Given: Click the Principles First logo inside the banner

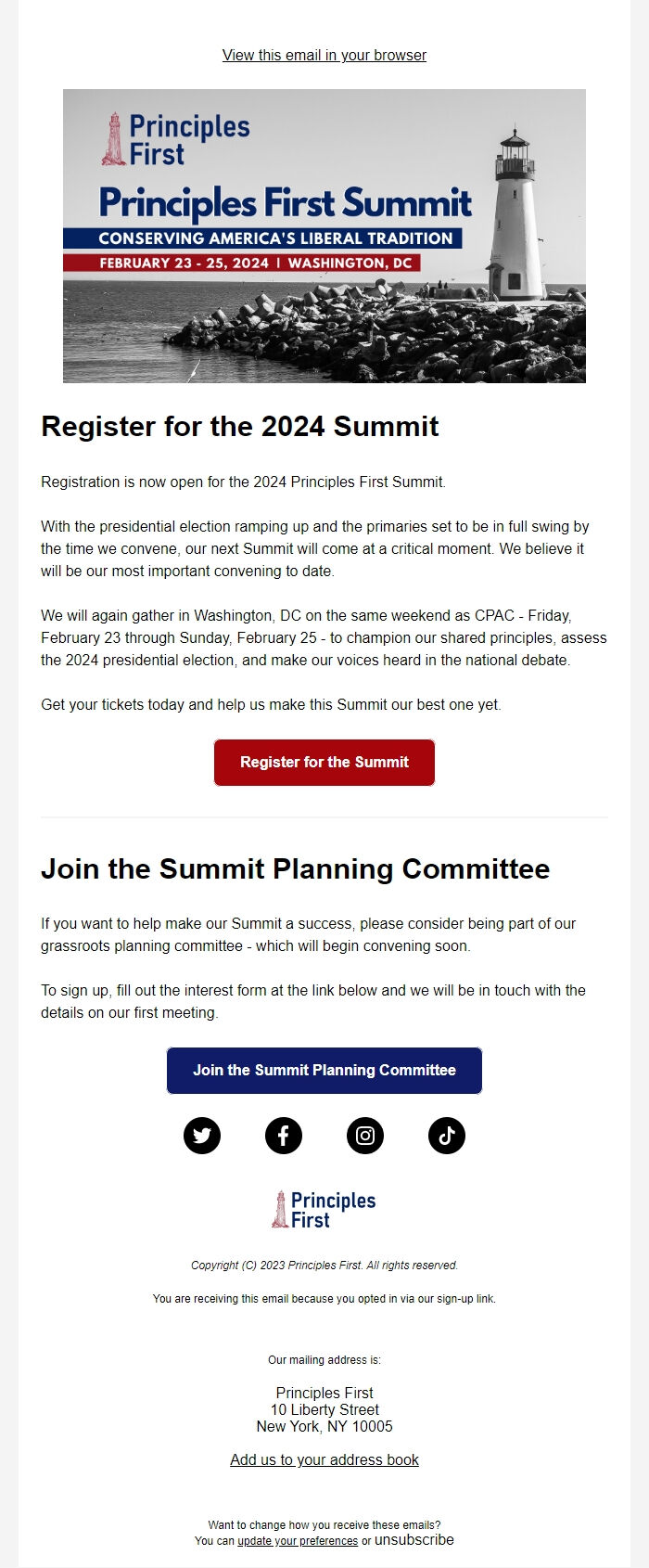Looking at the screenshot, I should coord(176,139).
